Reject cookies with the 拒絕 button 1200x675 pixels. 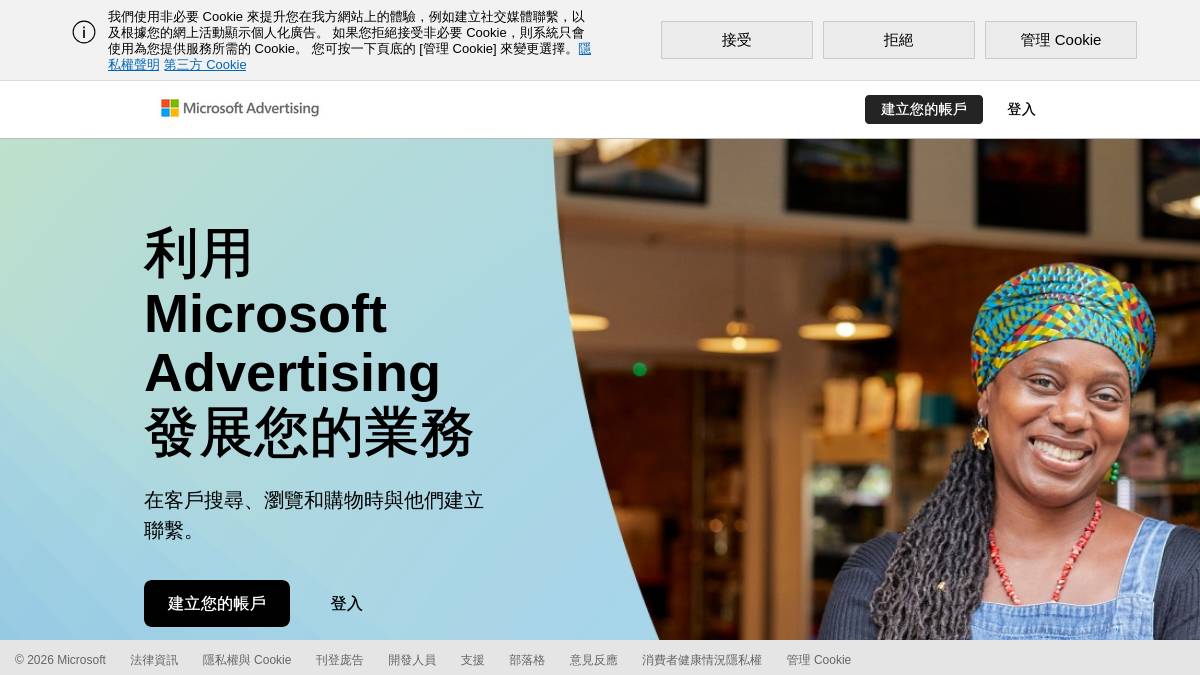pyautogui.click(x=899, y=40)
